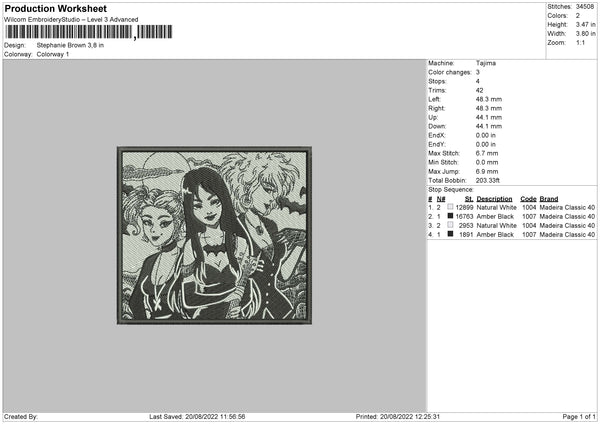Click code 1007 in stop row 2

pos(529,217)
